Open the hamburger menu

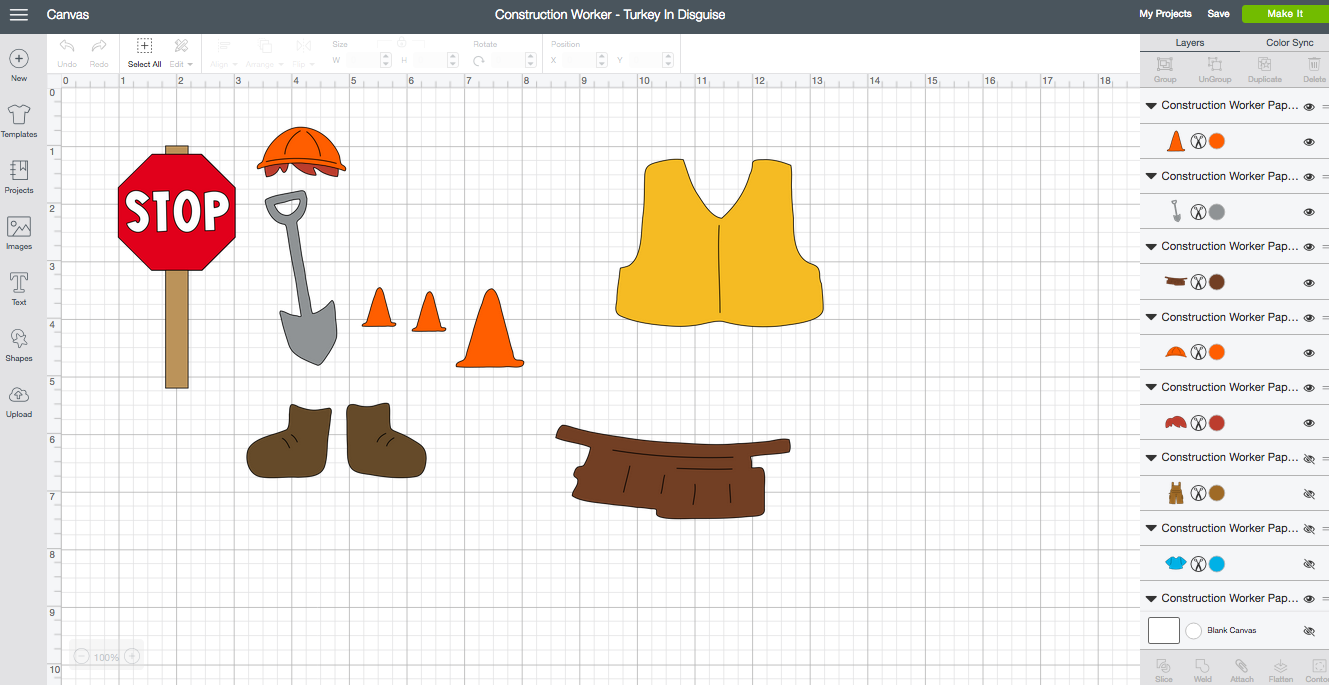click(x=18, y=15)
